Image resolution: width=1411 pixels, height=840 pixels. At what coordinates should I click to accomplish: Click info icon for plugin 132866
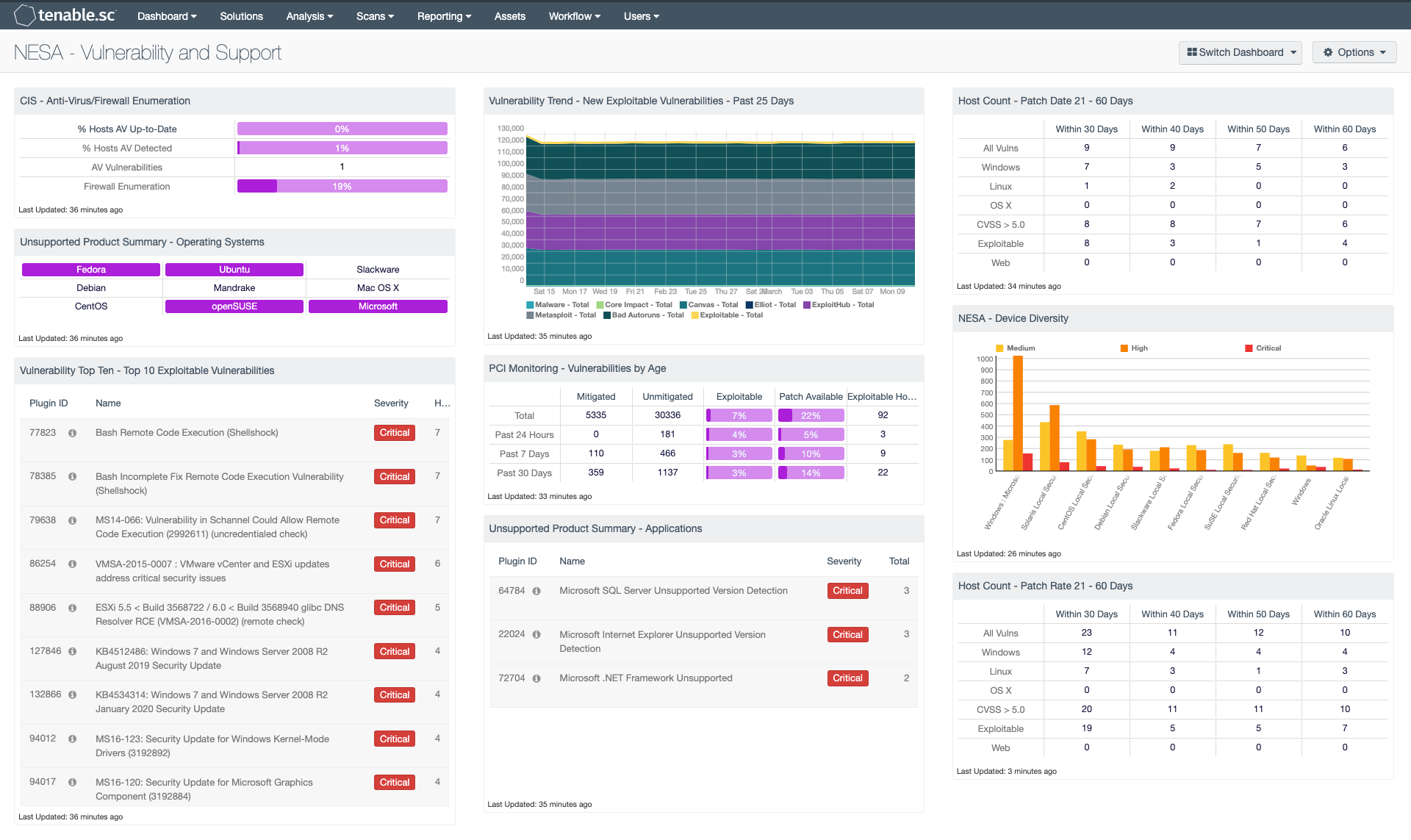[73, 694]
